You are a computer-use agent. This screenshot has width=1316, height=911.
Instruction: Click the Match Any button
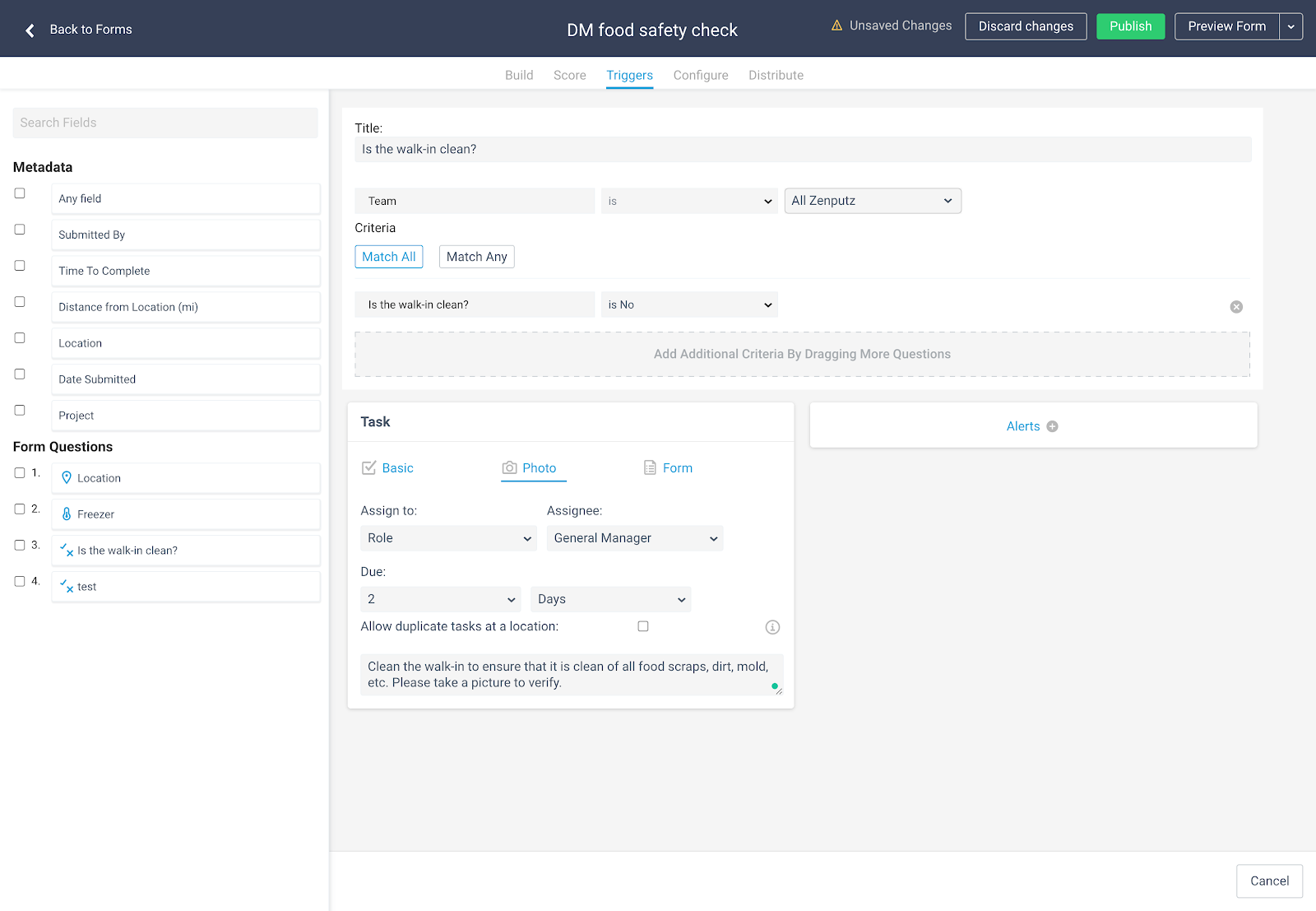(x=477, y=257)
